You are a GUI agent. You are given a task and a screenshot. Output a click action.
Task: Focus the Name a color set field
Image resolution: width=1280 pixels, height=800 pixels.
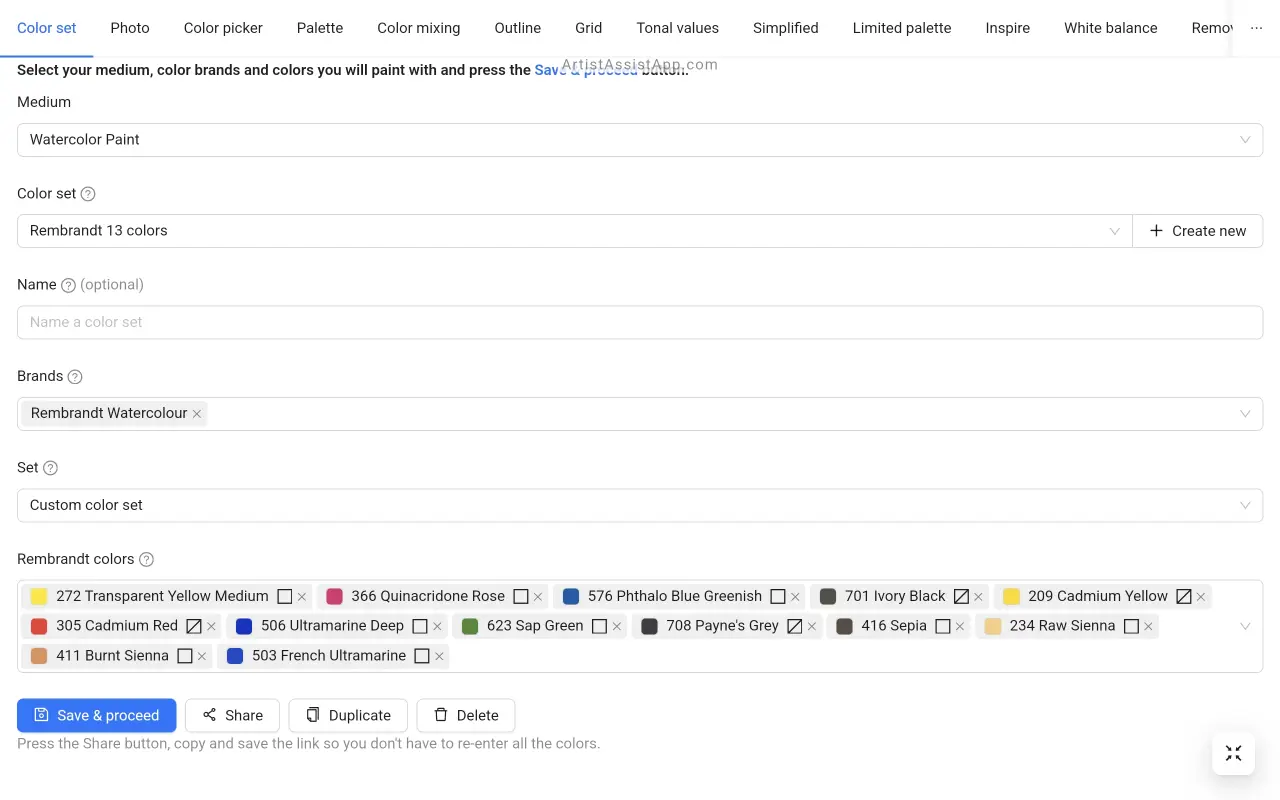click(640, 322)
